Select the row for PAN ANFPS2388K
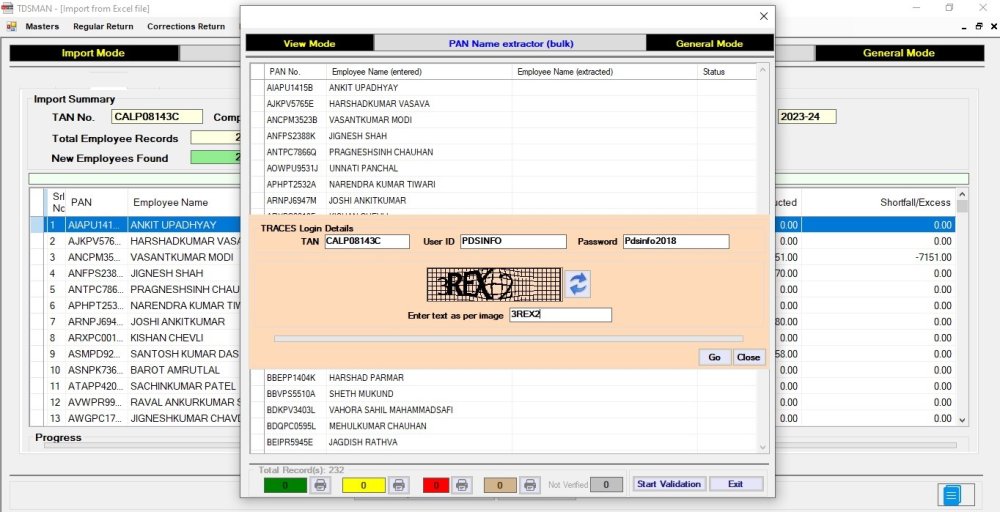The height and width of the screenshot is (512, 1000). [504, 136]
